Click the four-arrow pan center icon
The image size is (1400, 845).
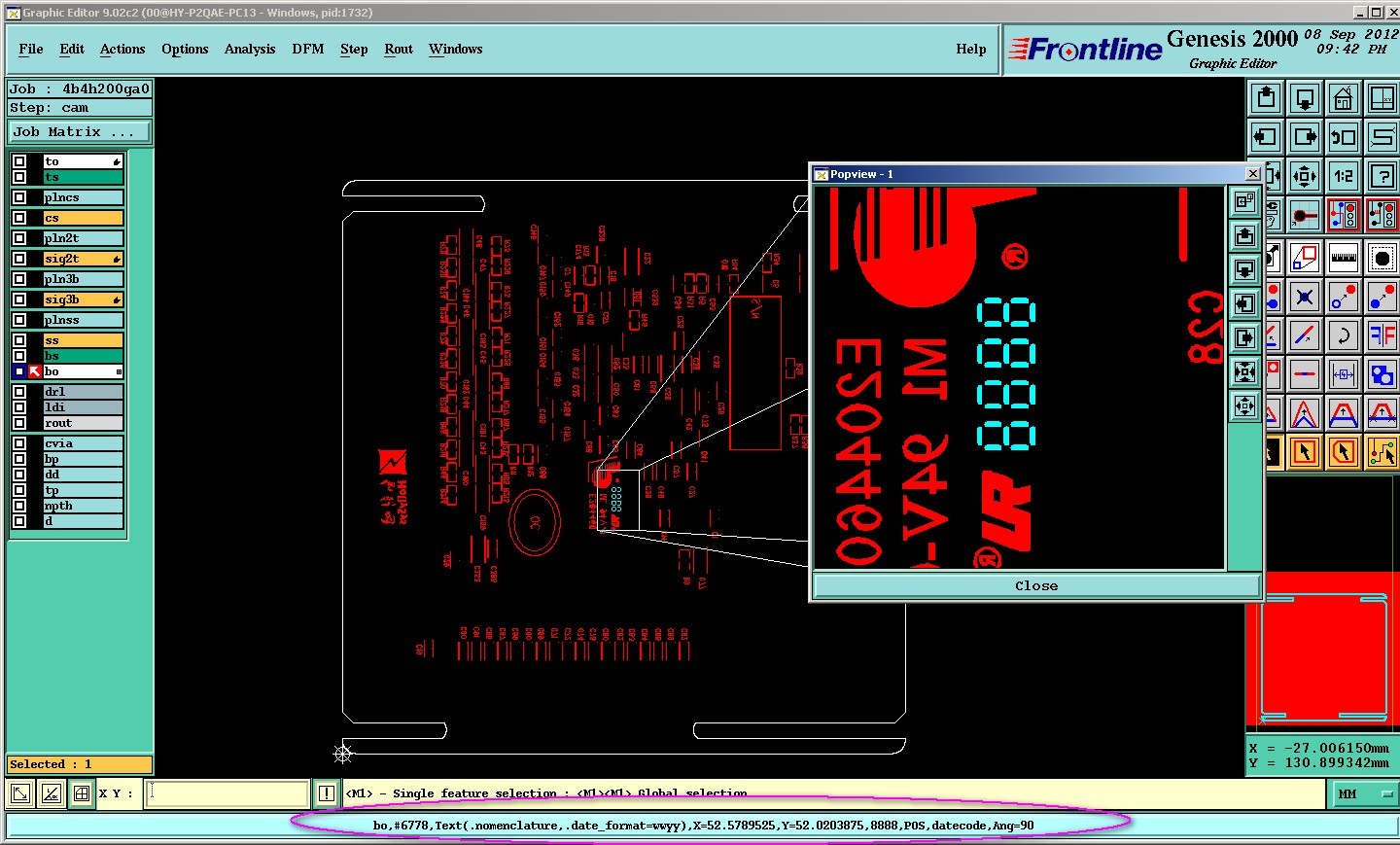[1305, 176]
